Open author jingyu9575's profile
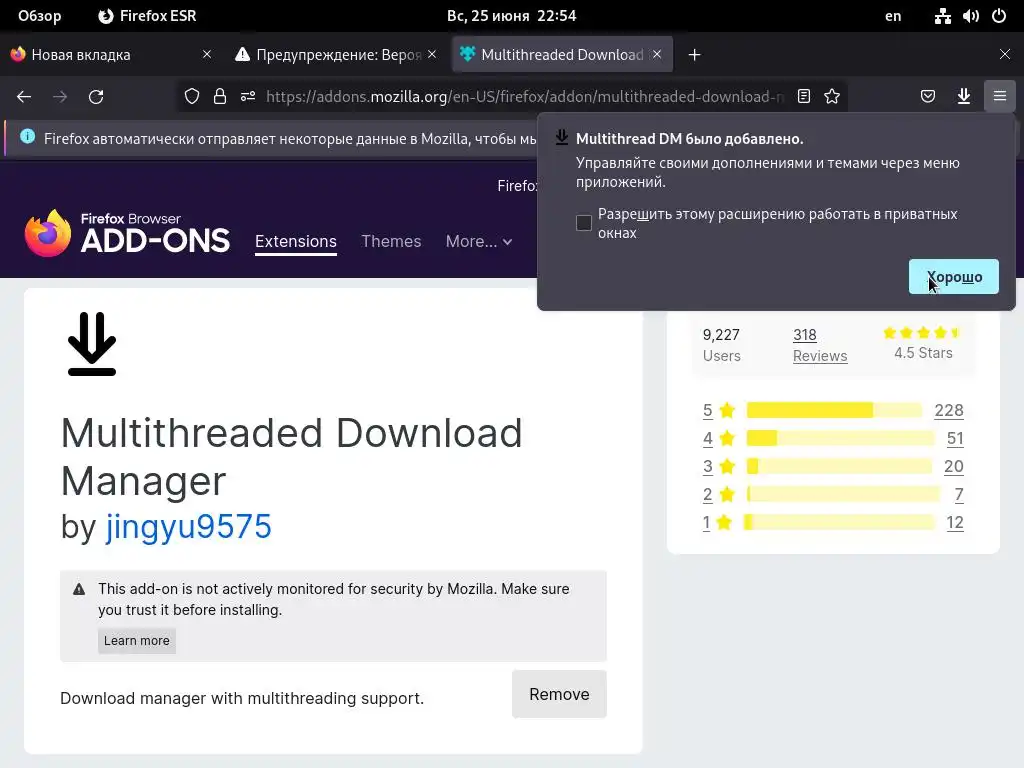This screenshot has width=1024, height=768. pos(188,526)
